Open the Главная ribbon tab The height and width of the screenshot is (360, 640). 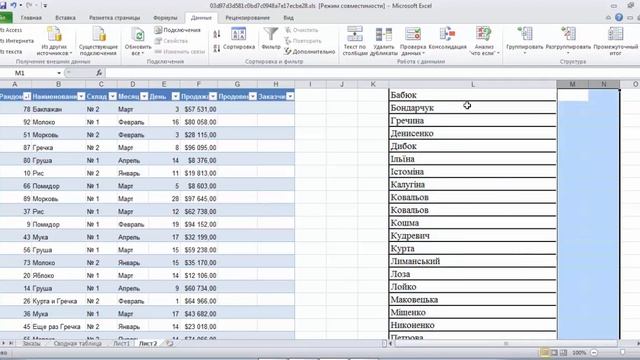(31, 18)
